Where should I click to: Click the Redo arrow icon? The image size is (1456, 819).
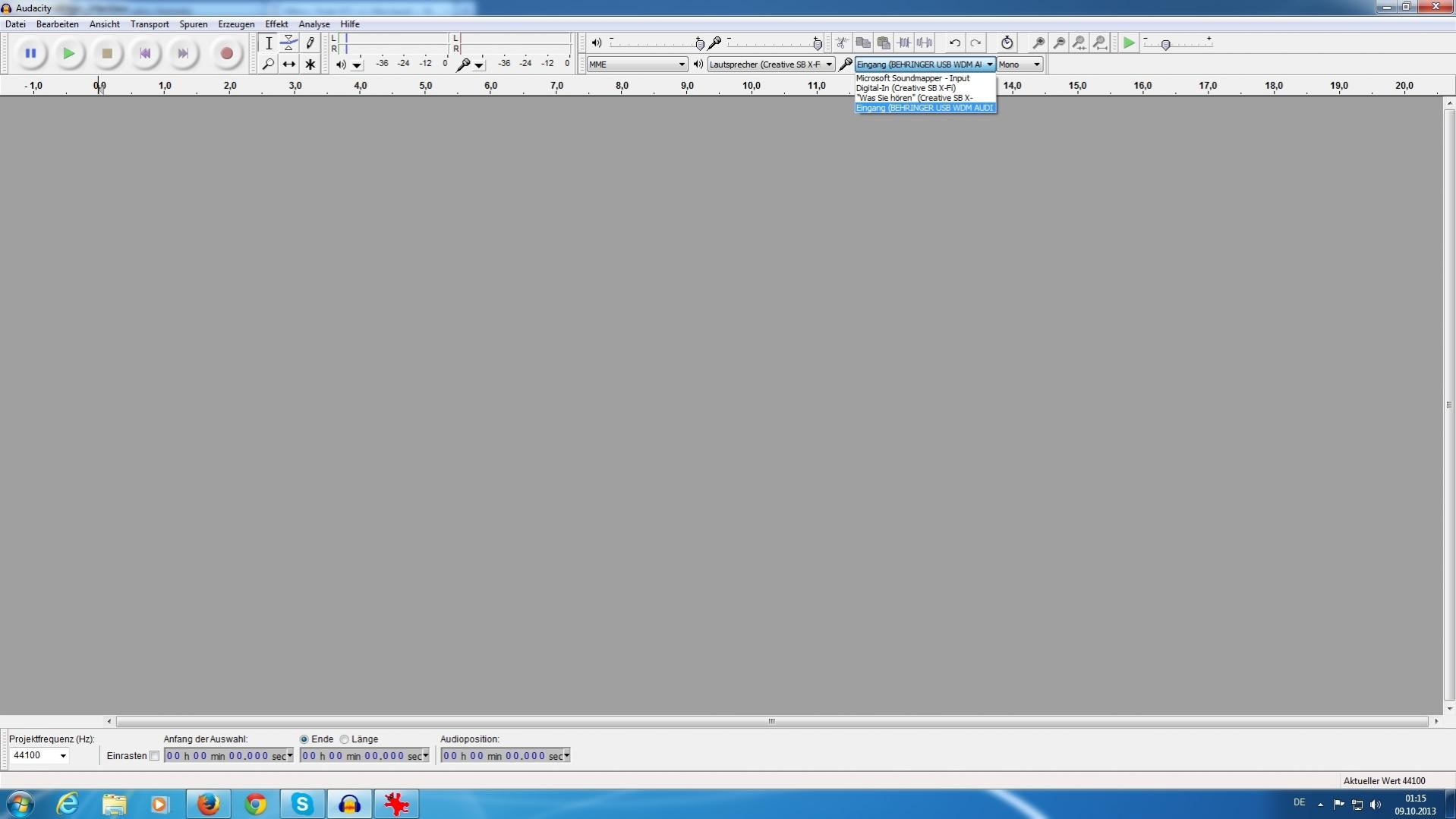tap(975, 43)
